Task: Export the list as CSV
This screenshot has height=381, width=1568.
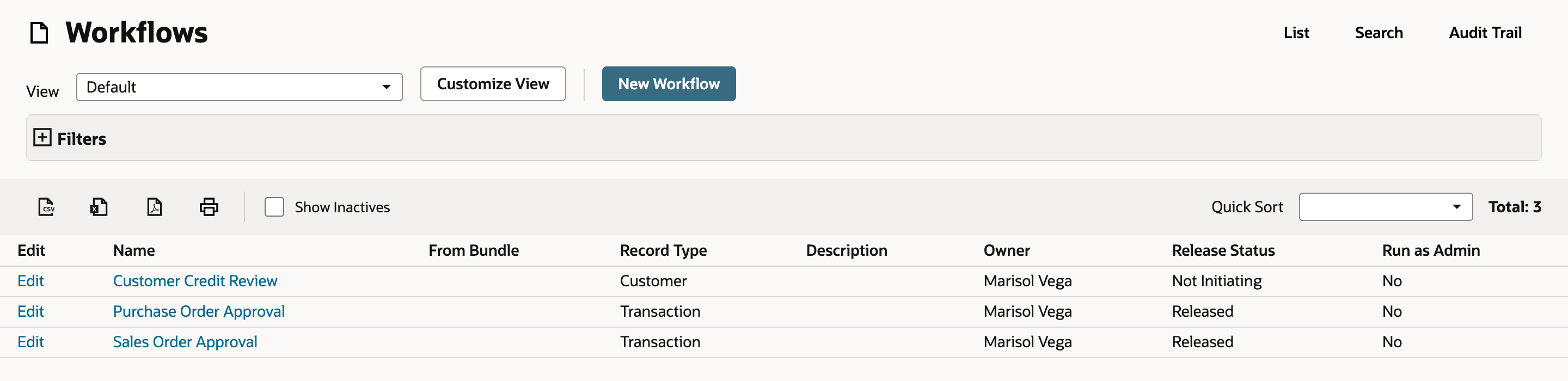Action: click(x=46, y=207)
